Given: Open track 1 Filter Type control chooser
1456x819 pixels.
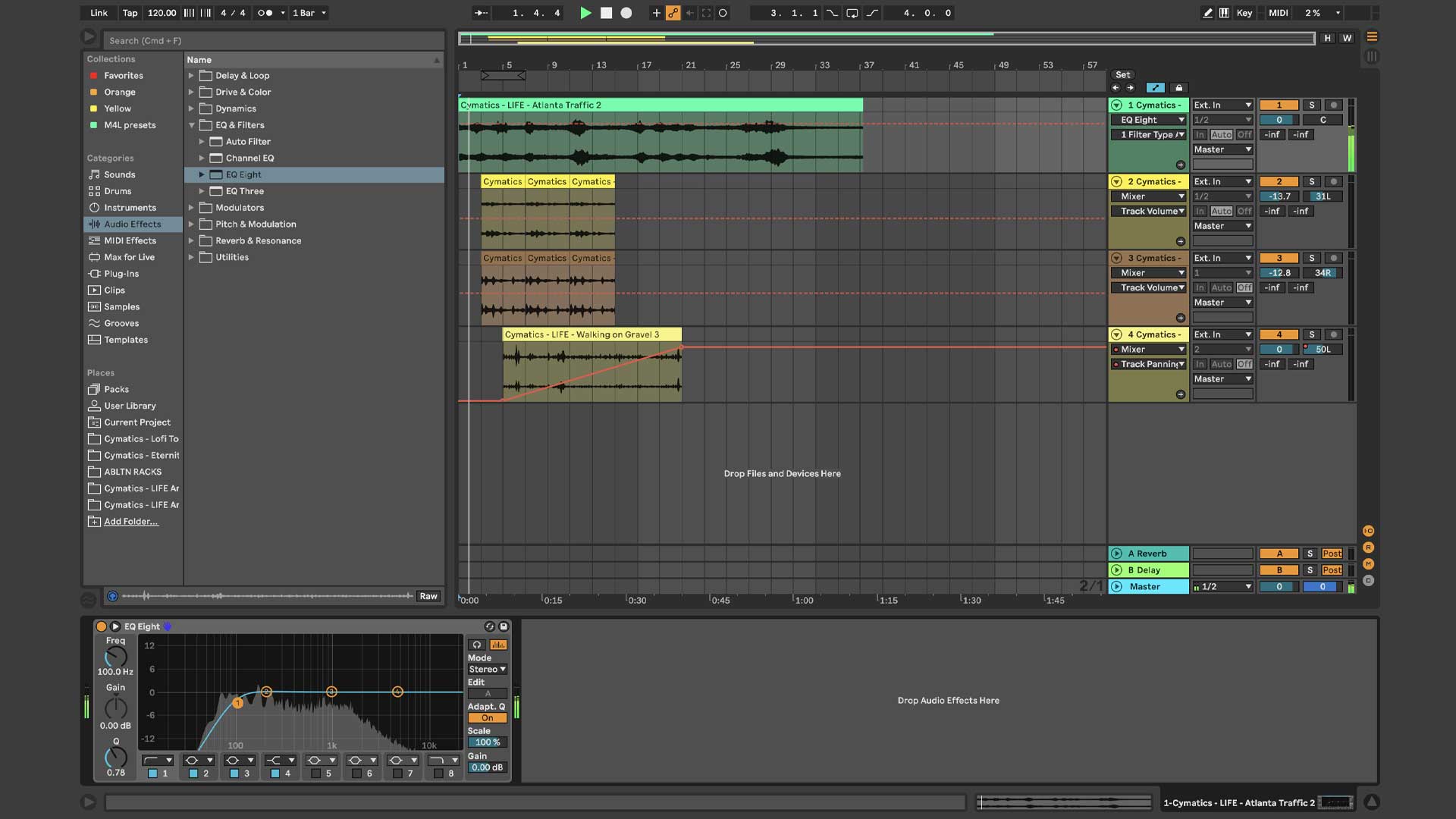Looking at the screenshot, I should coord(1147,135).
